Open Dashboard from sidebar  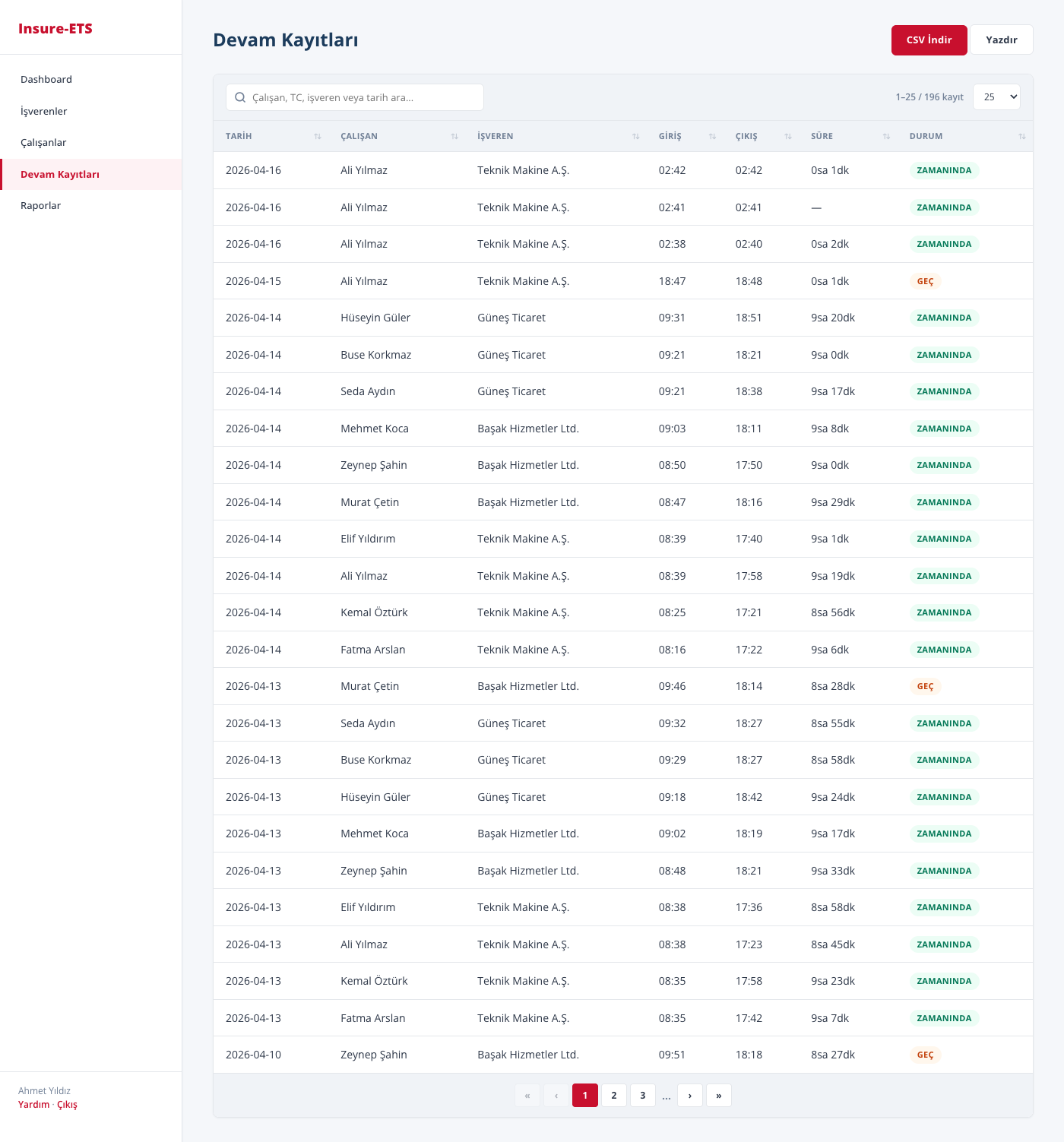point(46,80)
